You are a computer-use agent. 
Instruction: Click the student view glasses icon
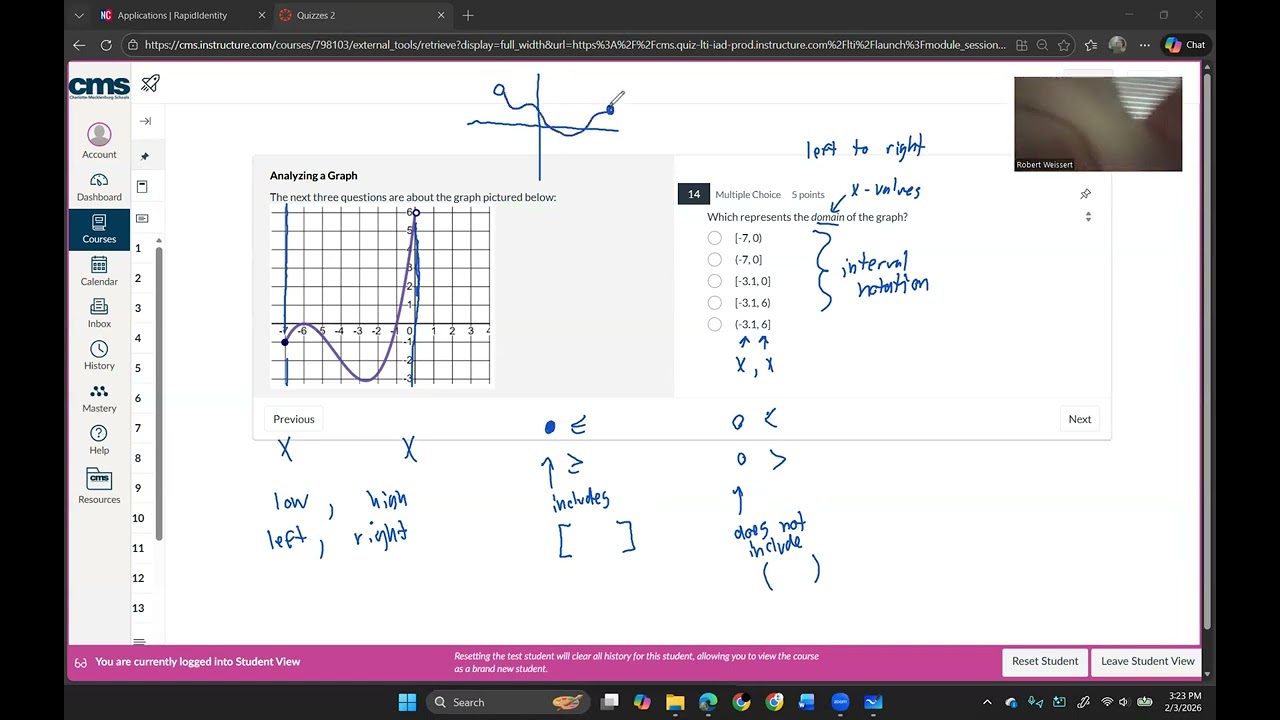tap(81, 662)
